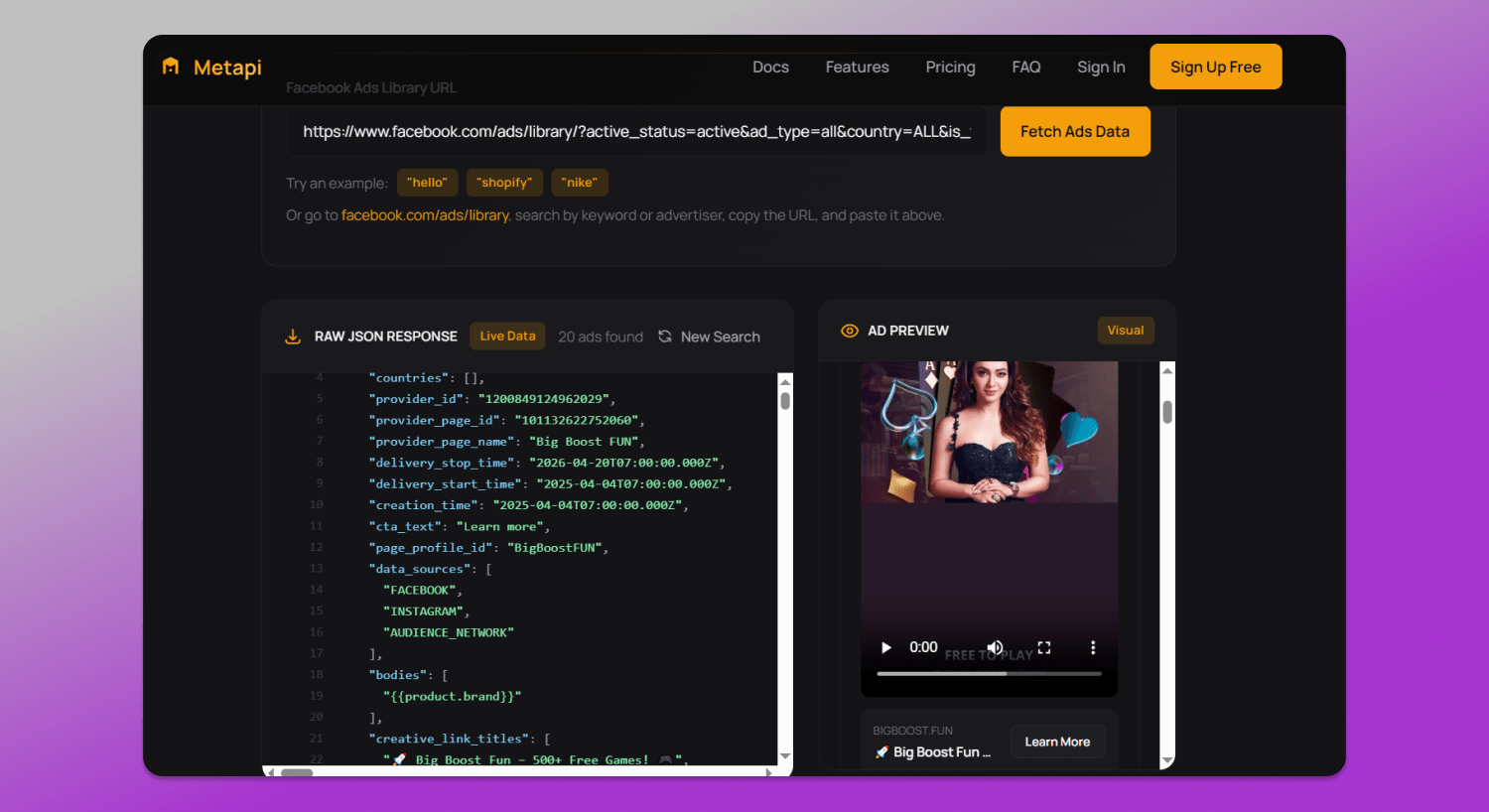Image resolution: width=1489 pixels, height=812 pixels.
Task: Click the "provider_id" JSON line
Action: coord(492,399)
